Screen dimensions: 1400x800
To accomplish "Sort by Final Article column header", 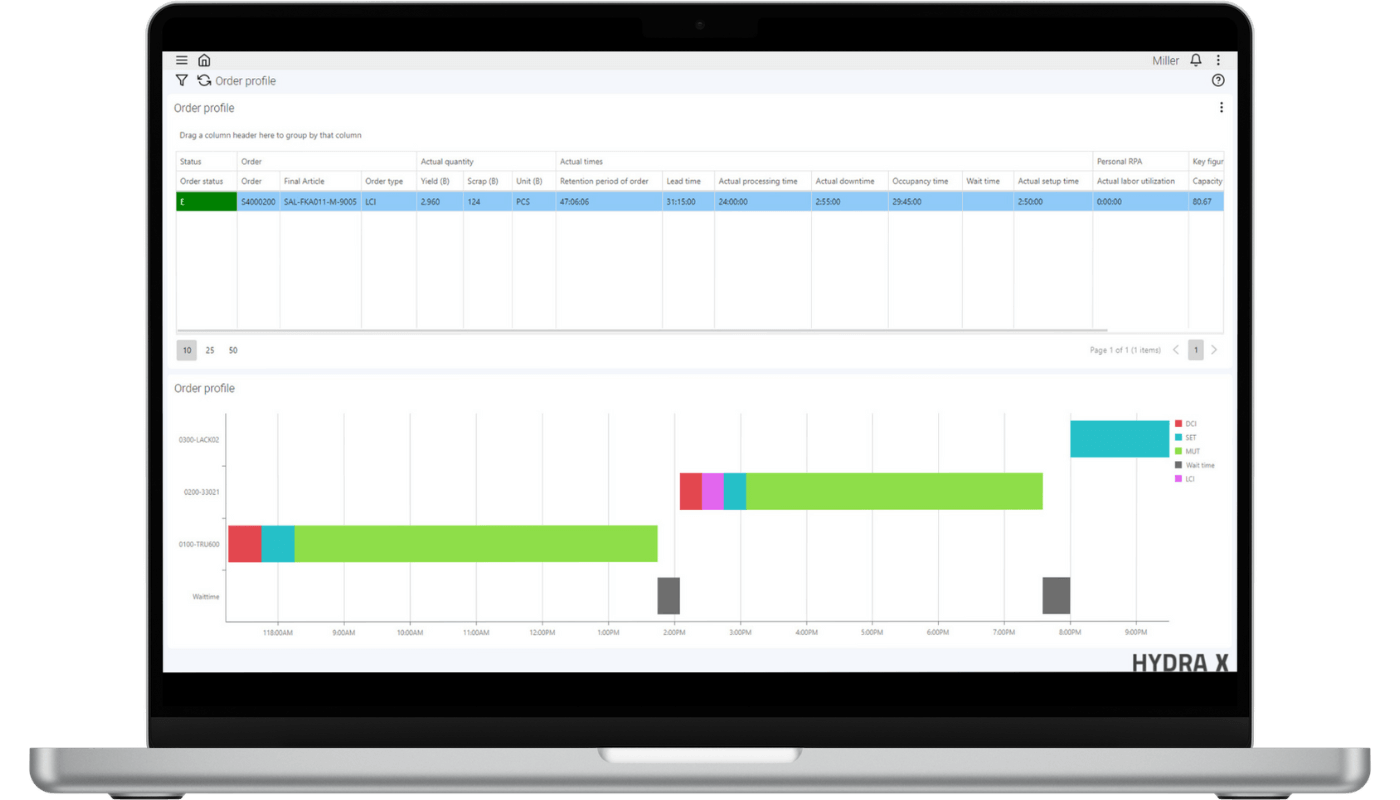I will pos(320,181).
